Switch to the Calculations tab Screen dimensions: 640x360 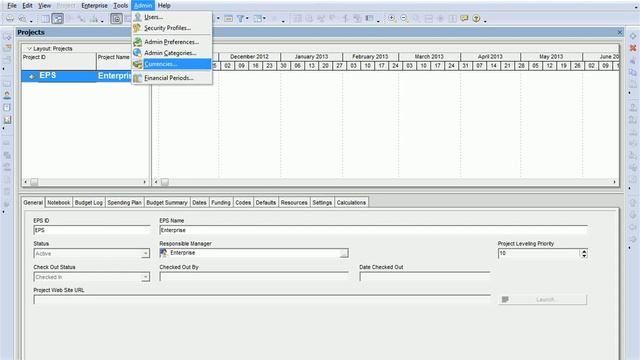pyautogui.click(x=351, y=202)
